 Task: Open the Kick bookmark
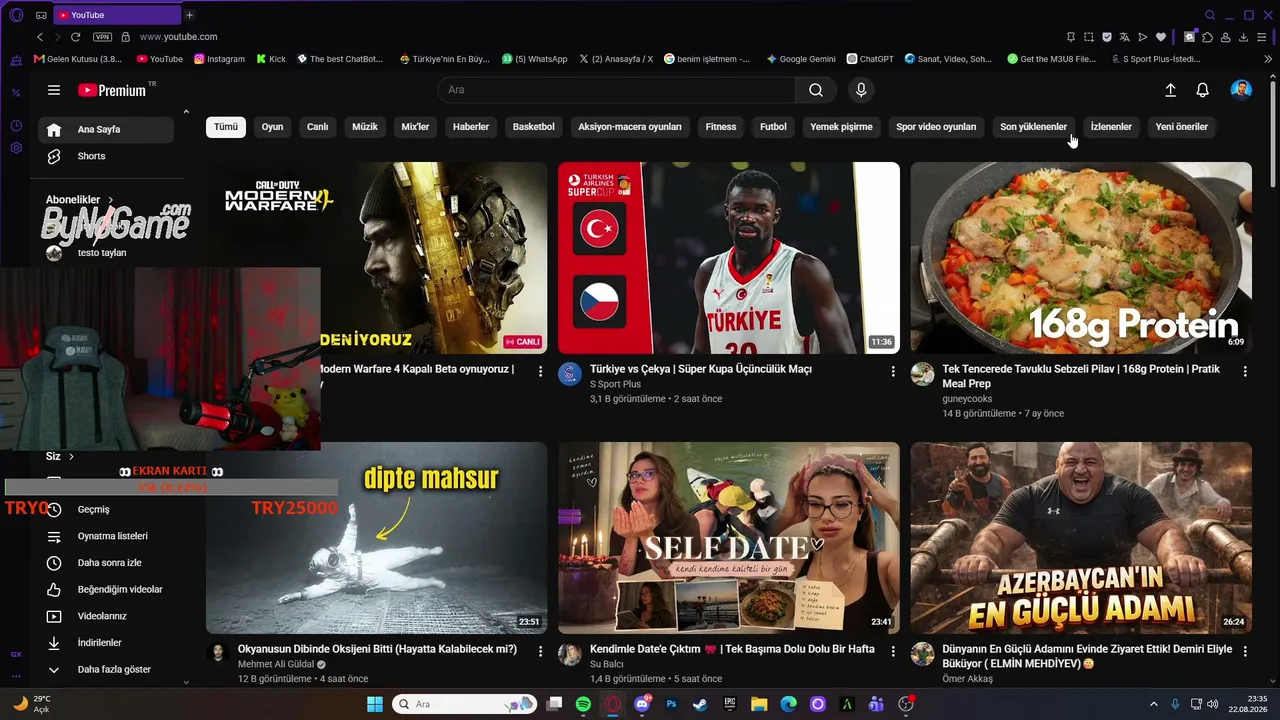coord(271,59)
